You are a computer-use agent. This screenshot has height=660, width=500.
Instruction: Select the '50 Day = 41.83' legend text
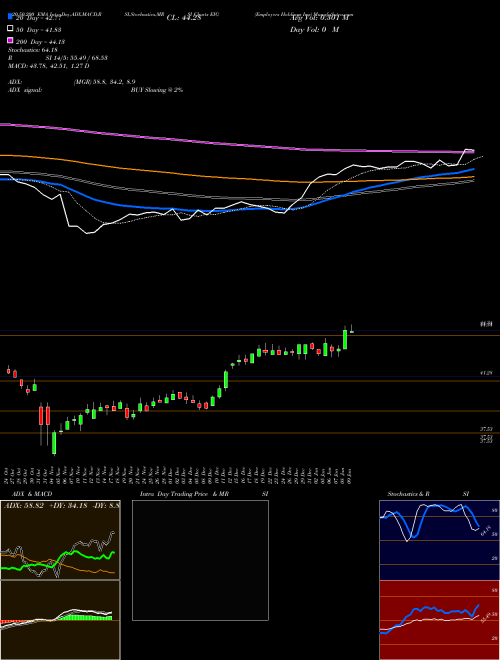[x=39, y=30]
